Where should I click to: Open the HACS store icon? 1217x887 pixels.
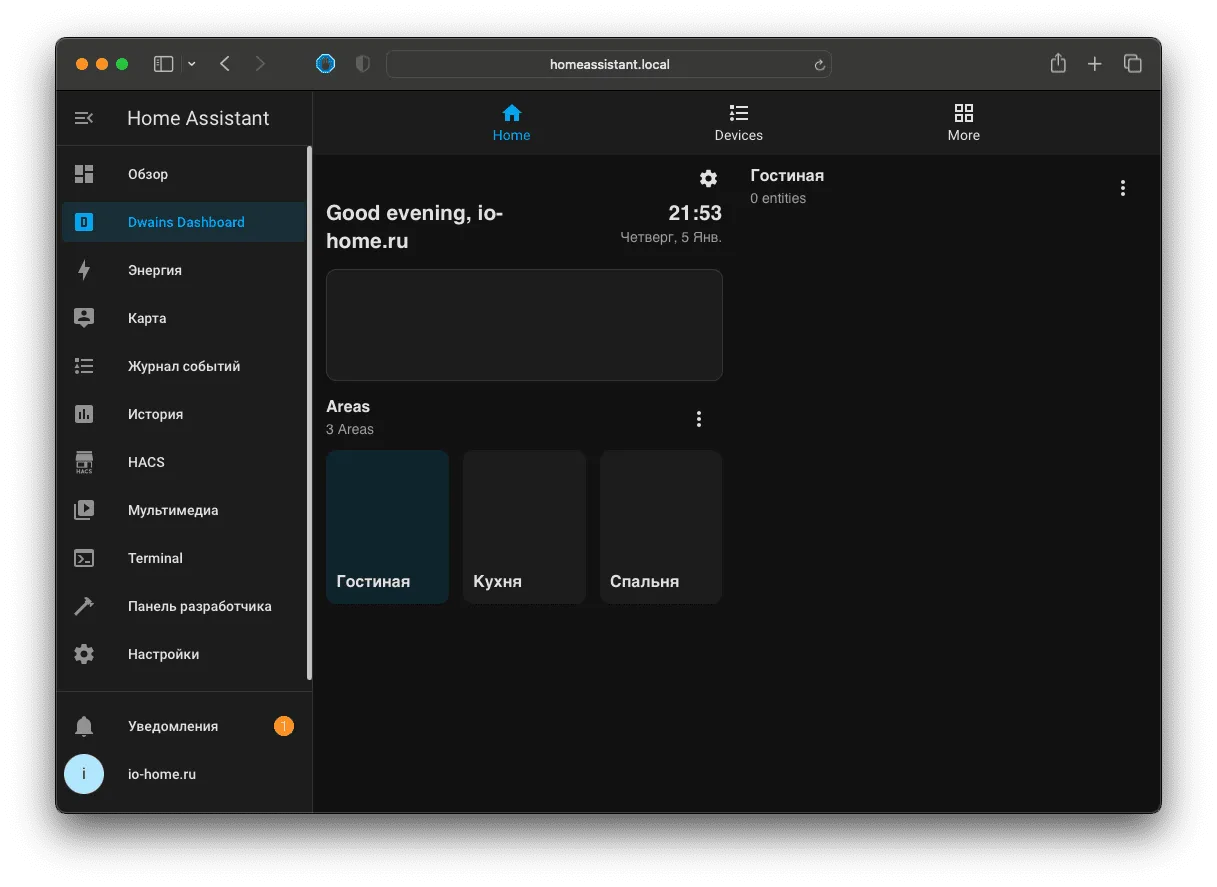coord(84,462)
